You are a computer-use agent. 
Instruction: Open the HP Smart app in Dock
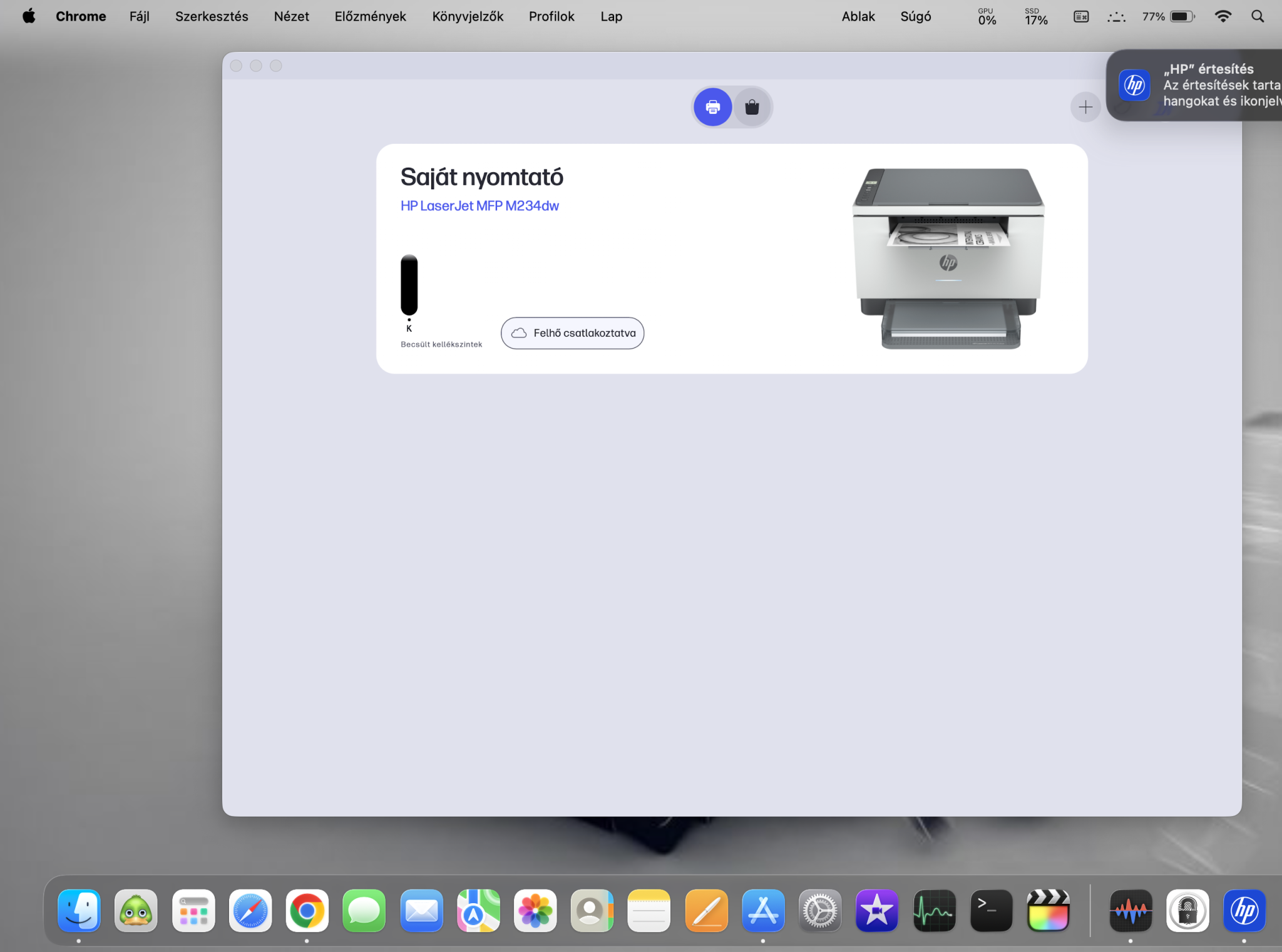[x=1243, y=910]
